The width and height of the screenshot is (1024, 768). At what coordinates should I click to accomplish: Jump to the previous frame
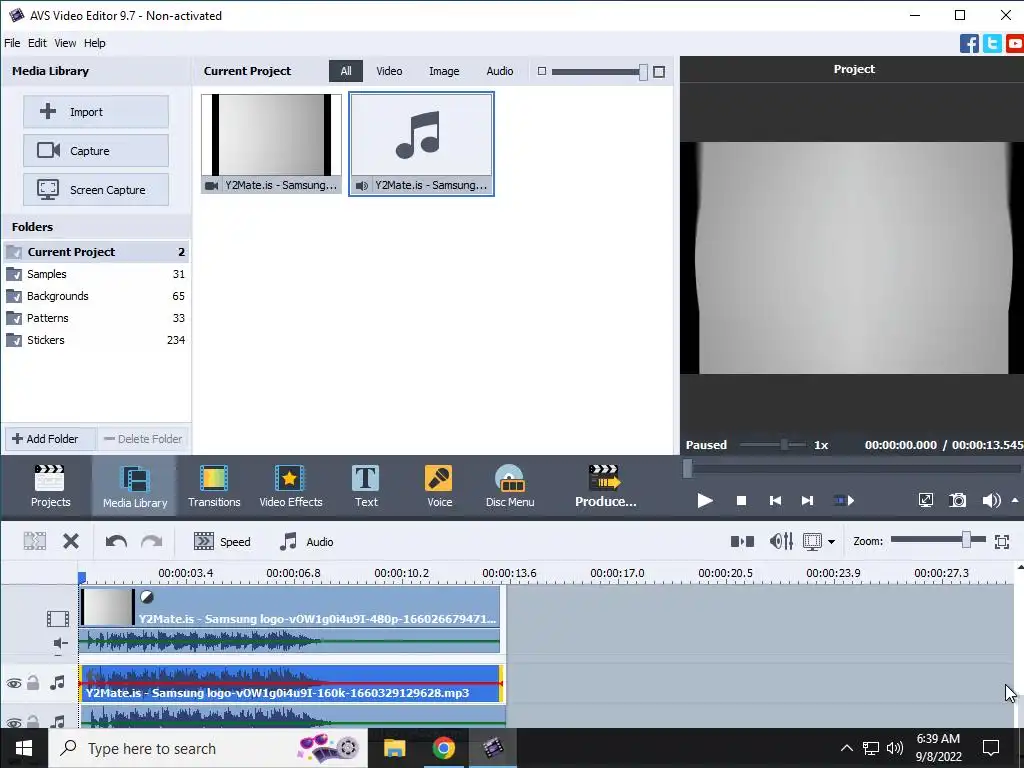pos(775,501)
